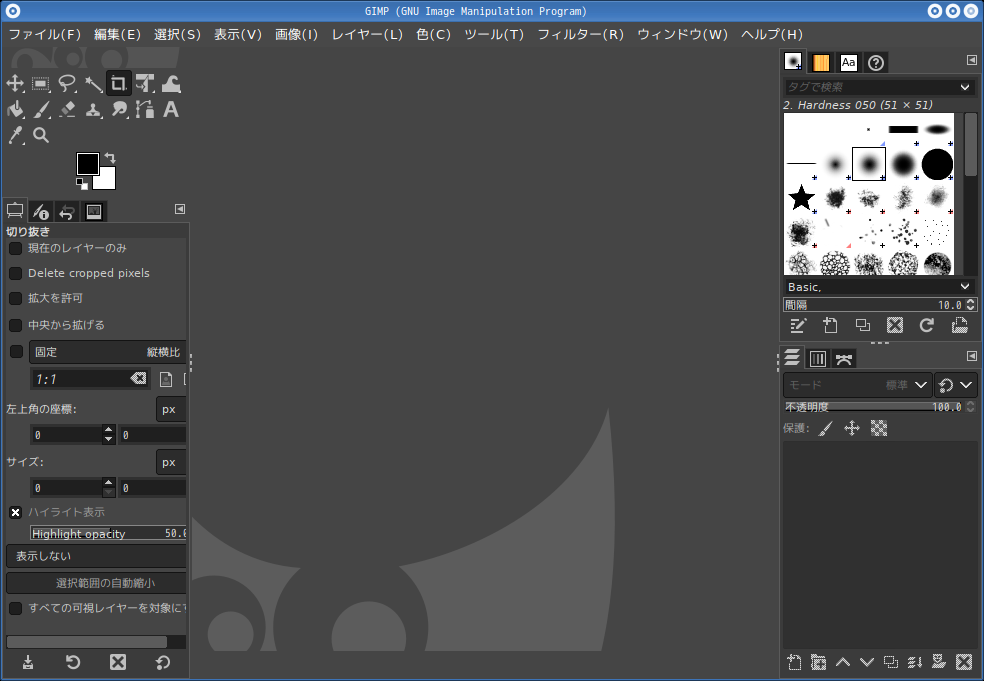Click the 選択範囲の自動縮小 button
Image resolution: width=984 pixels, height=681 pixels.
pyautogui.click(x=96, y=583)
